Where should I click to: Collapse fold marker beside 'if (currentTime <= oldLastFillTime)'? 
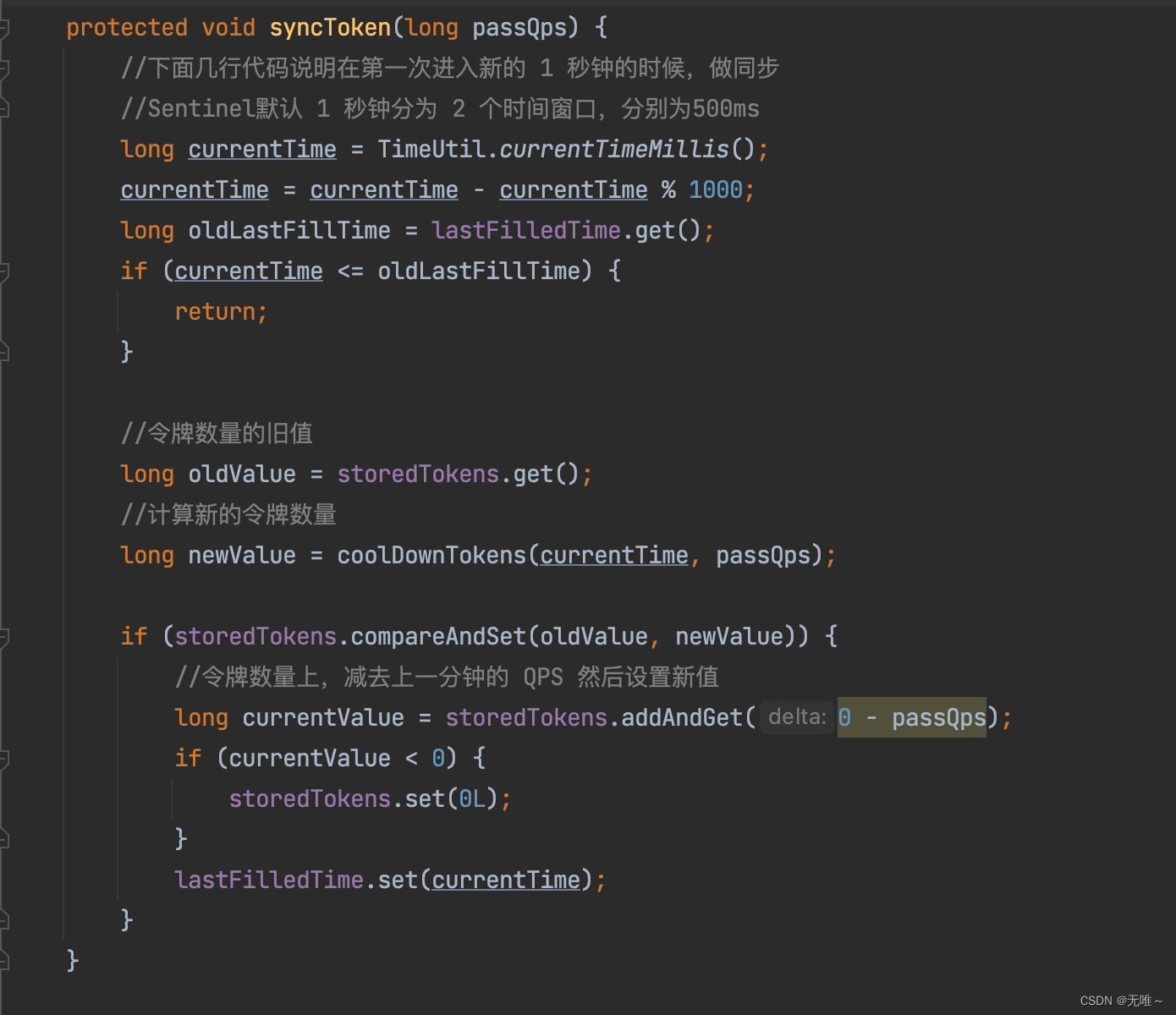point(3,272)
